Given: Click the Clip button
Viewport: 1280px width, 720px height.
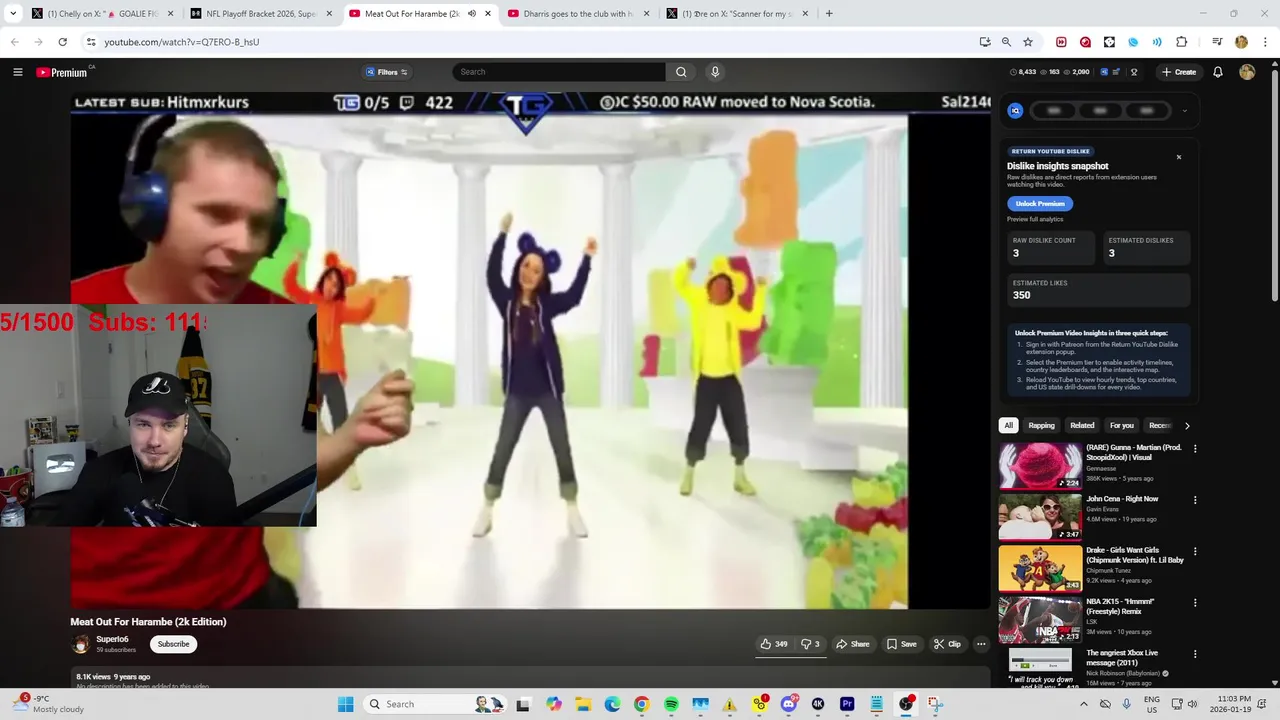Looking at the screenshot, I should tap(947, 644).
